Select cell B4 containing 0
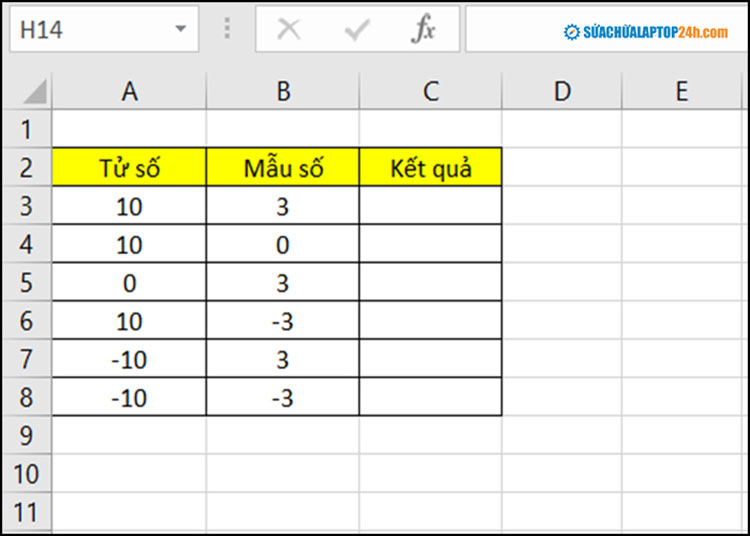The image size is (750, 536). coord(283,245)
